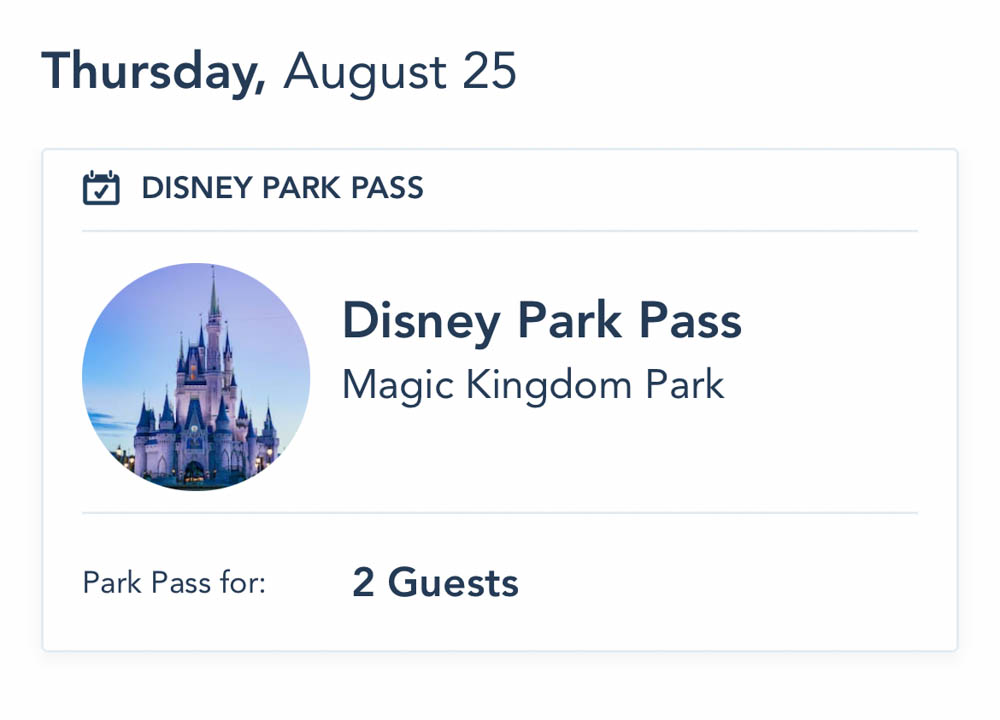The image size is (1000, 720).
Task: Click the divider line below card header
Action: coord(500,231)
